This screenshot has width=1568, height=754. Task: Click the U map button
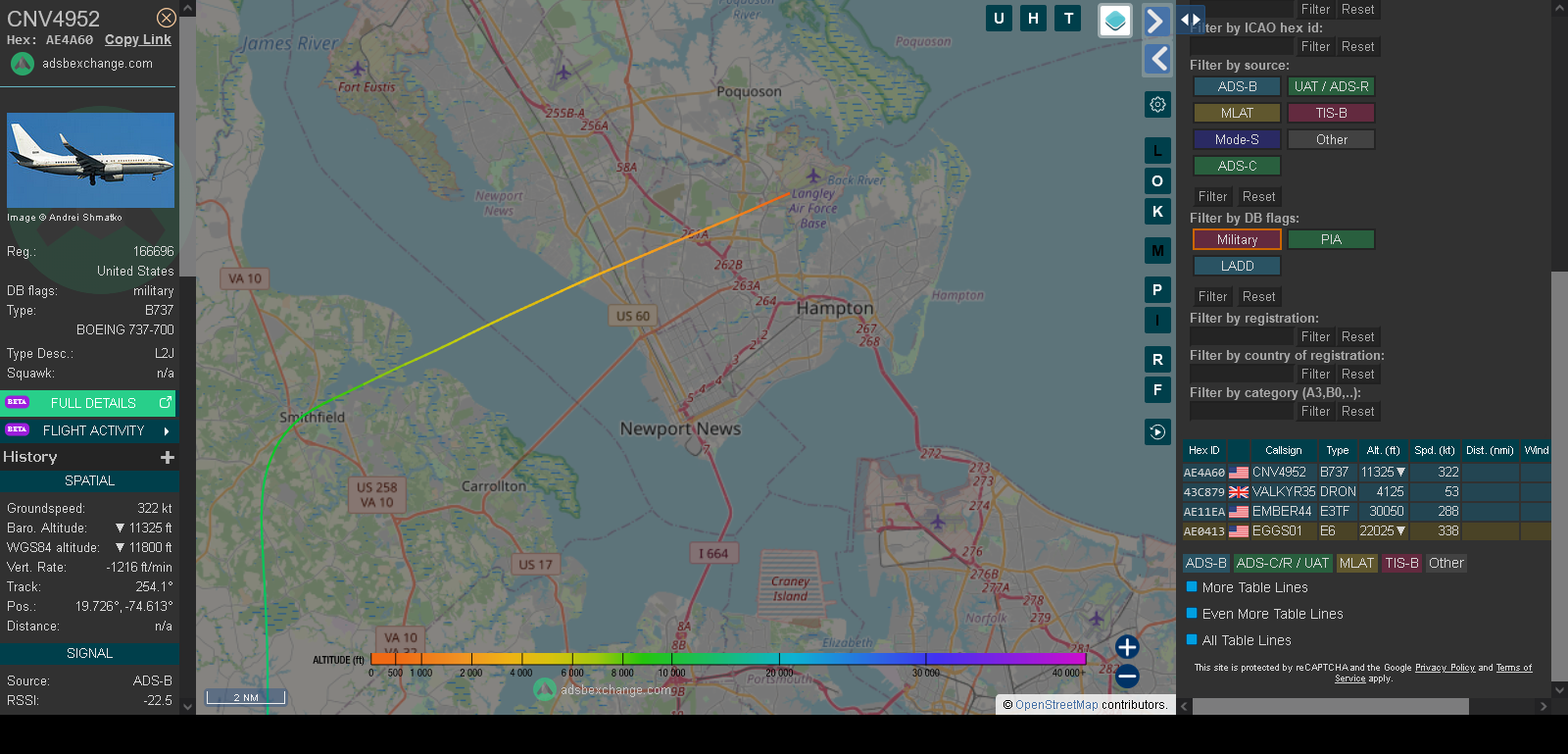pyautogui.click(x=999, y=18)
